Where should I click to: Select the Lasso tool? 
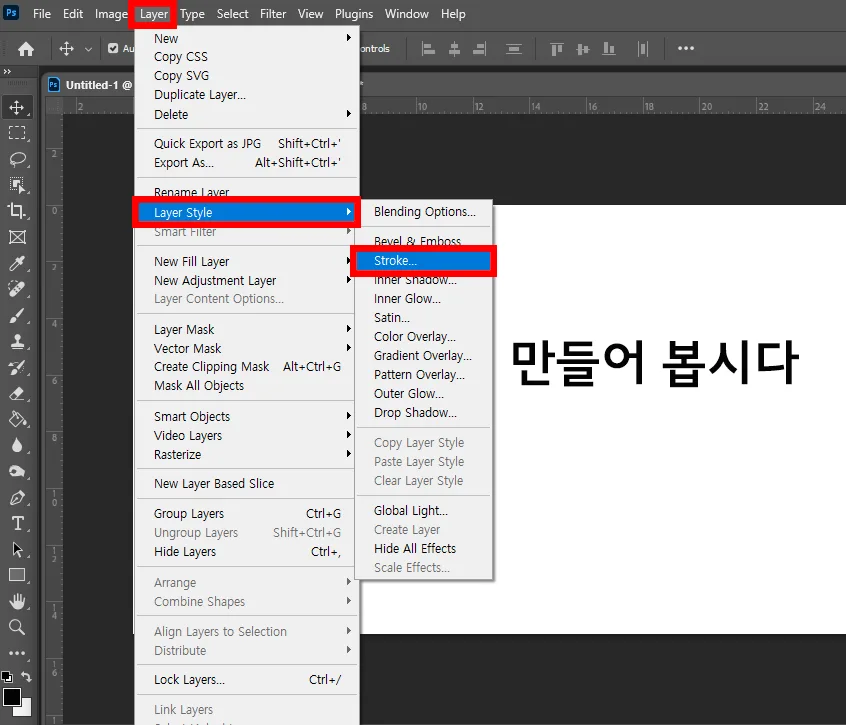click(17, 159)
